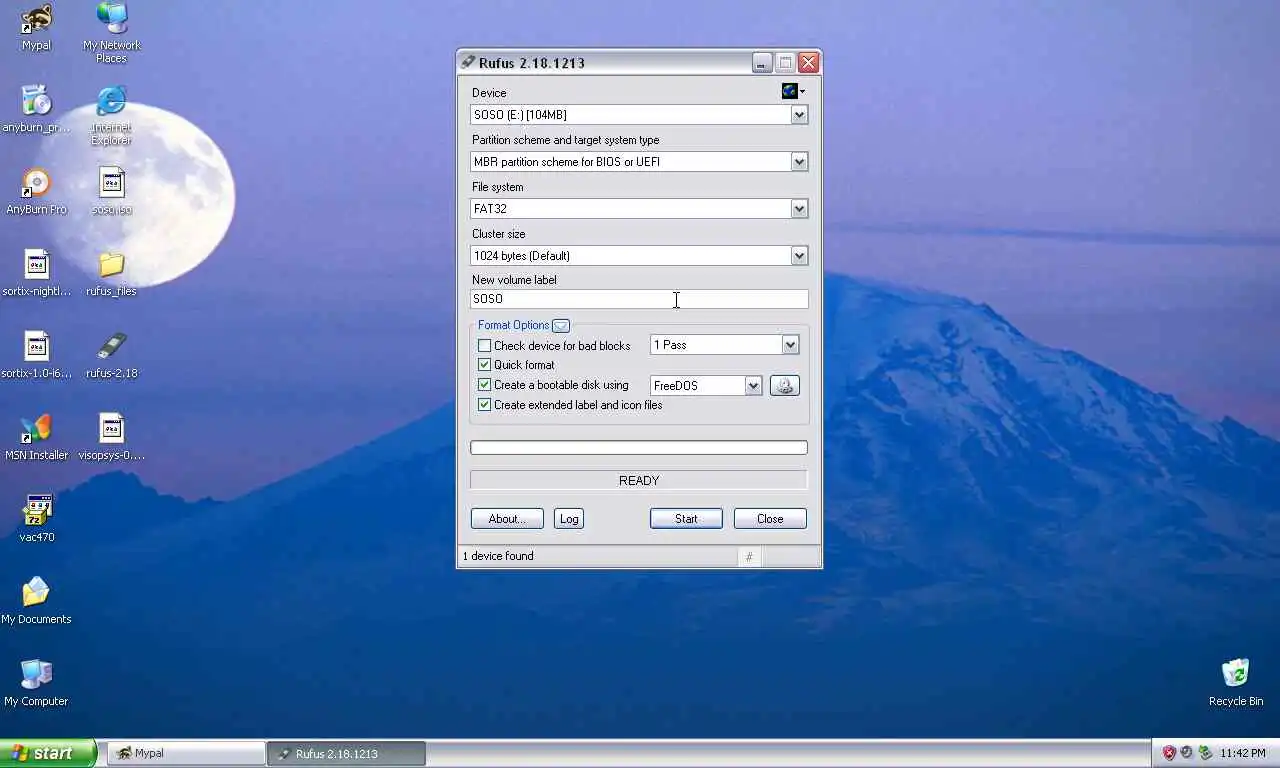Click the gray round tray icon
This screenshot has width=1280, height=768.
tap(1187, 753)
